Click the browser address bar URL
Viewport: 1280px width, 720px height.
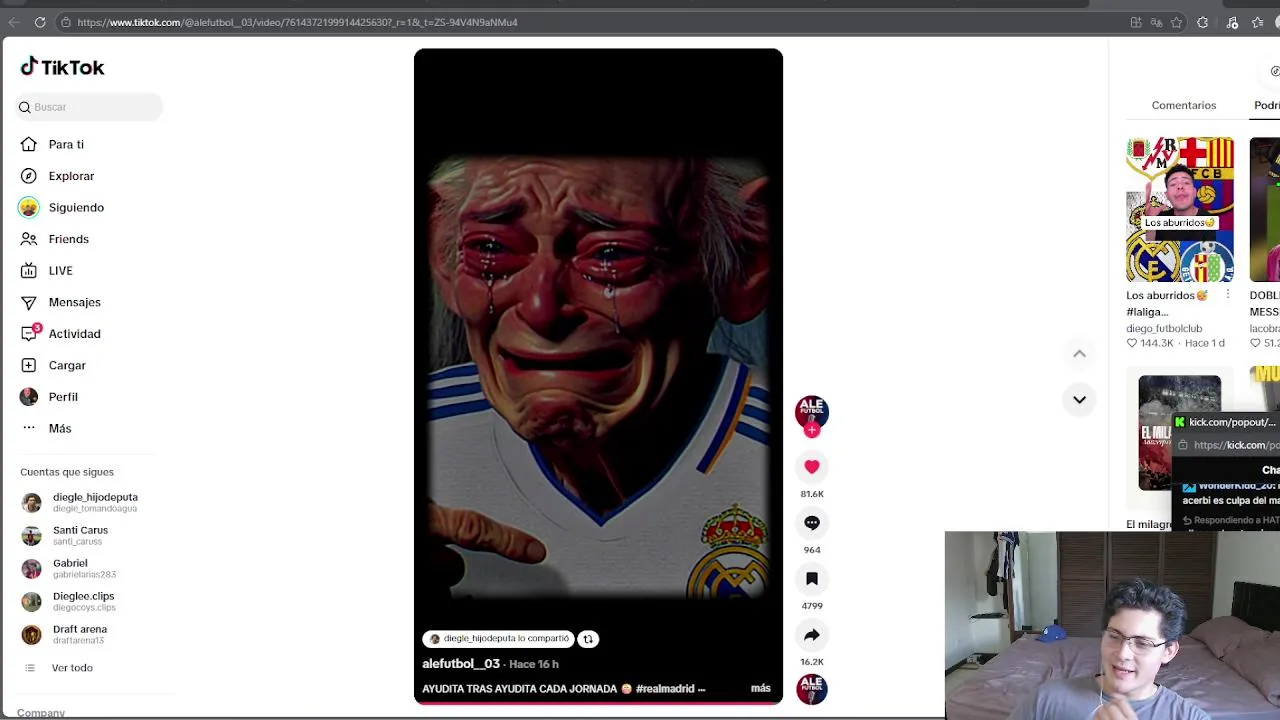297,22
